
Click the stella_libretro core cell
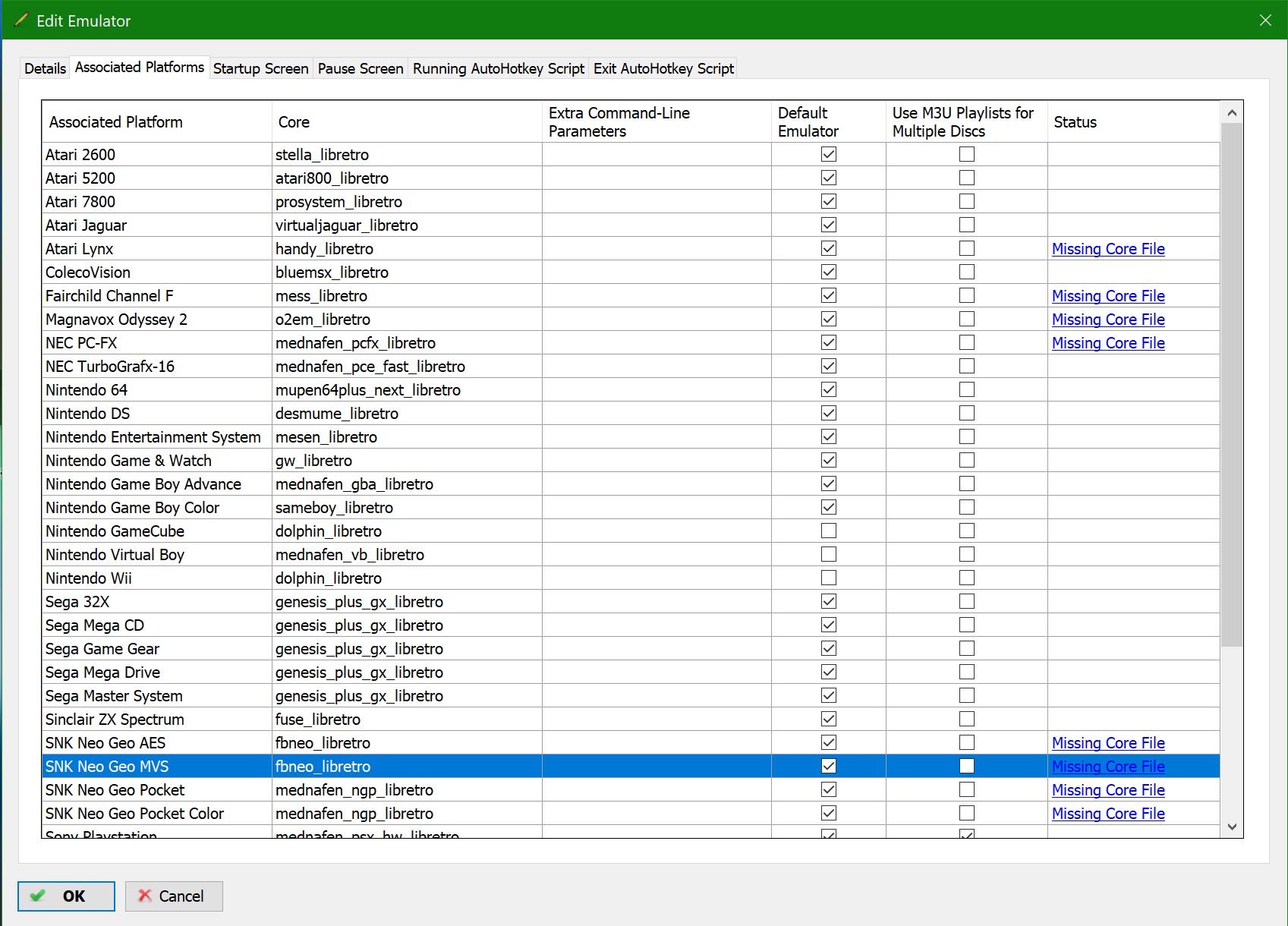pyautogui.click(x=407, y=155)
